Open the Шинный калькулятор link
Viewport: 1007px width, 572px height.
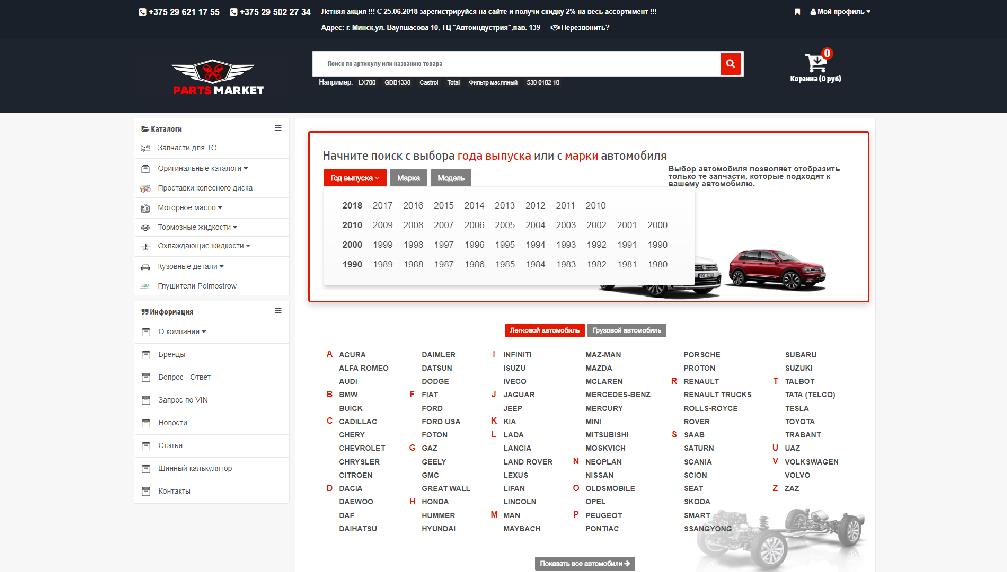click(195, 469)
